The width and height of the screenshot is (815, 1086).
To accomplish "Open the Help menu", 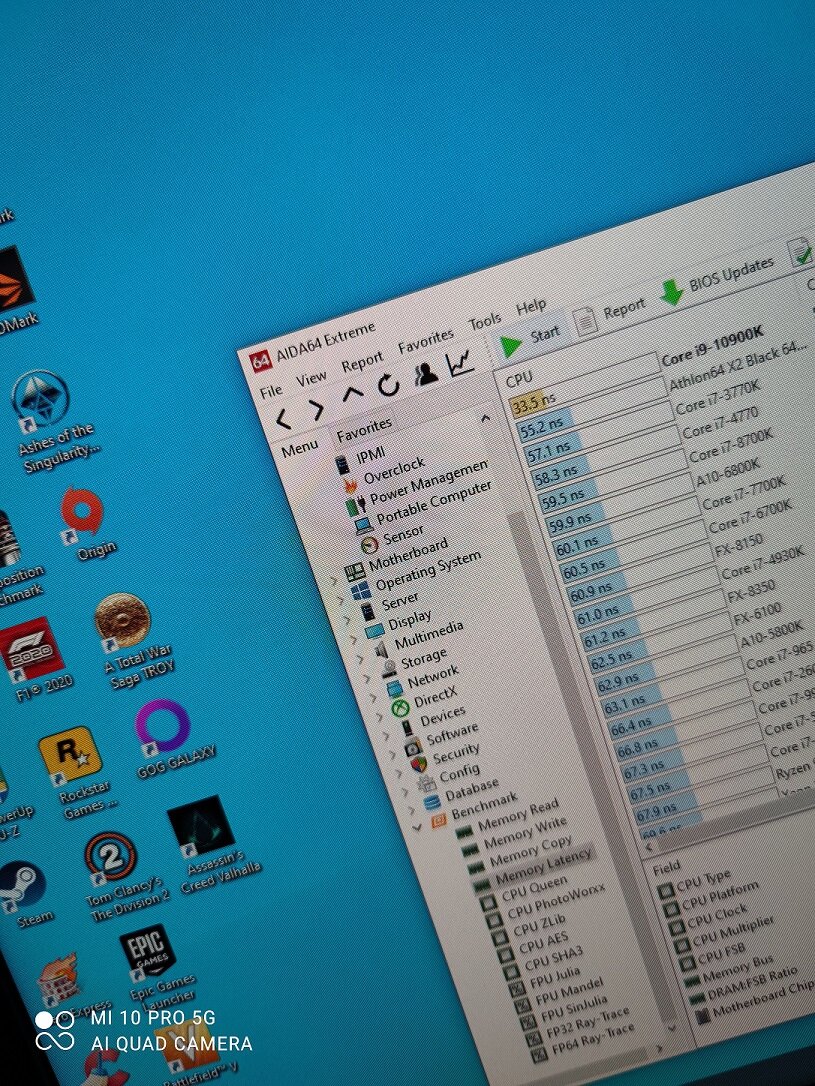I will (x=530, y=306).
